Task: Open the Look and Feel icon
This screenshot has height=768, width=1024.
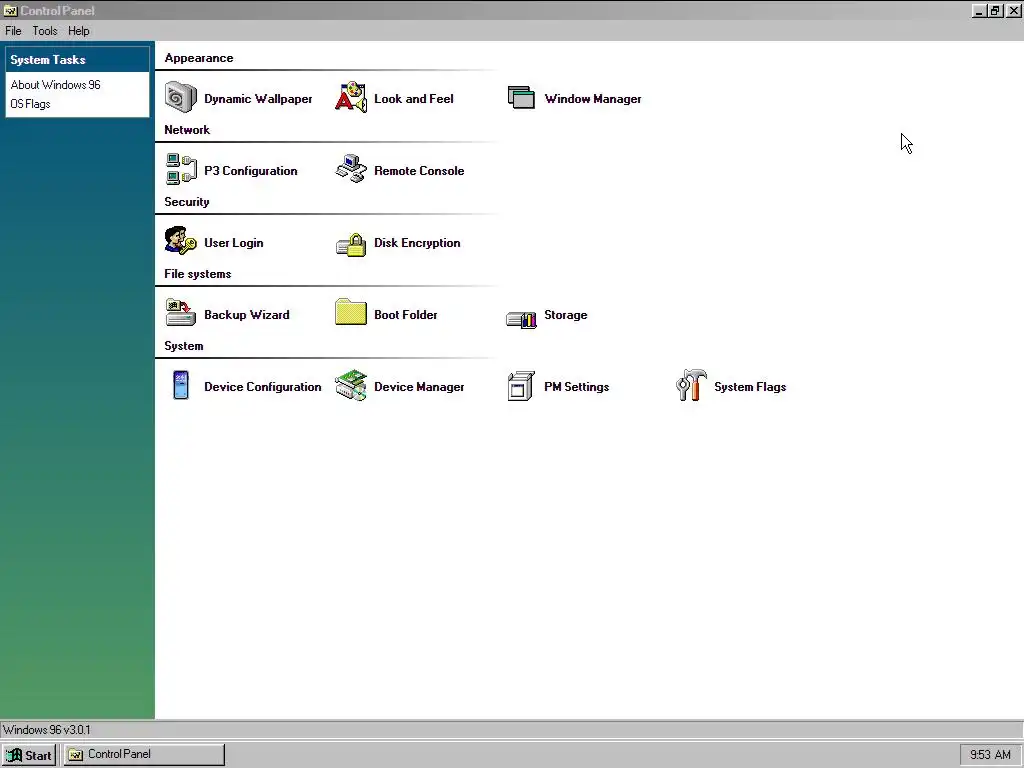Action: [351, 98]
